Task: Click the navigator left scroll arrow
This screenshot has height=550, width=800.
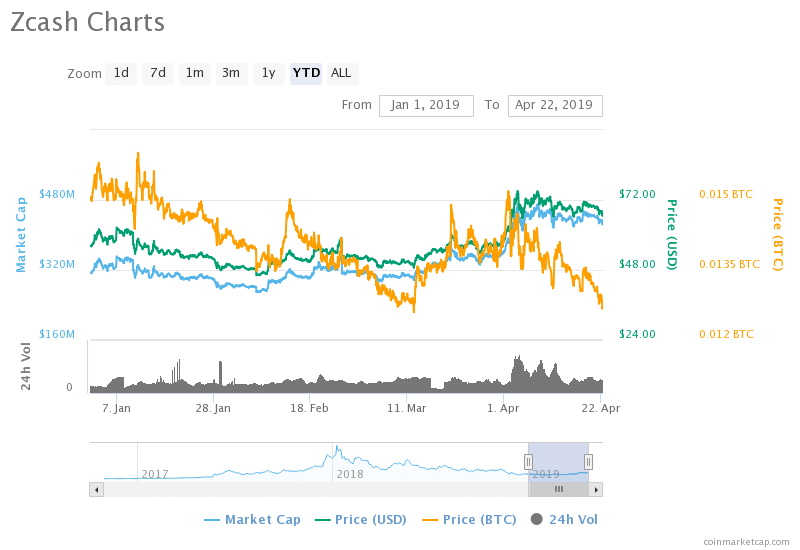Action: [96, 490]
